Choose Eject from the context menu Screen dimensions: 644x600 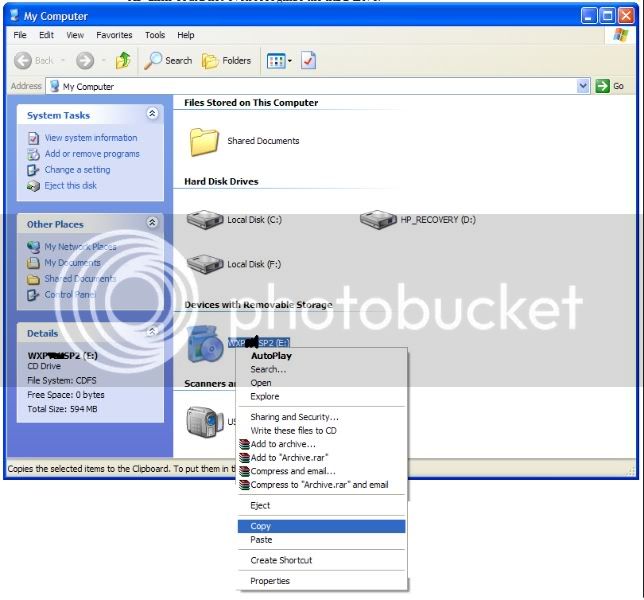261,506
